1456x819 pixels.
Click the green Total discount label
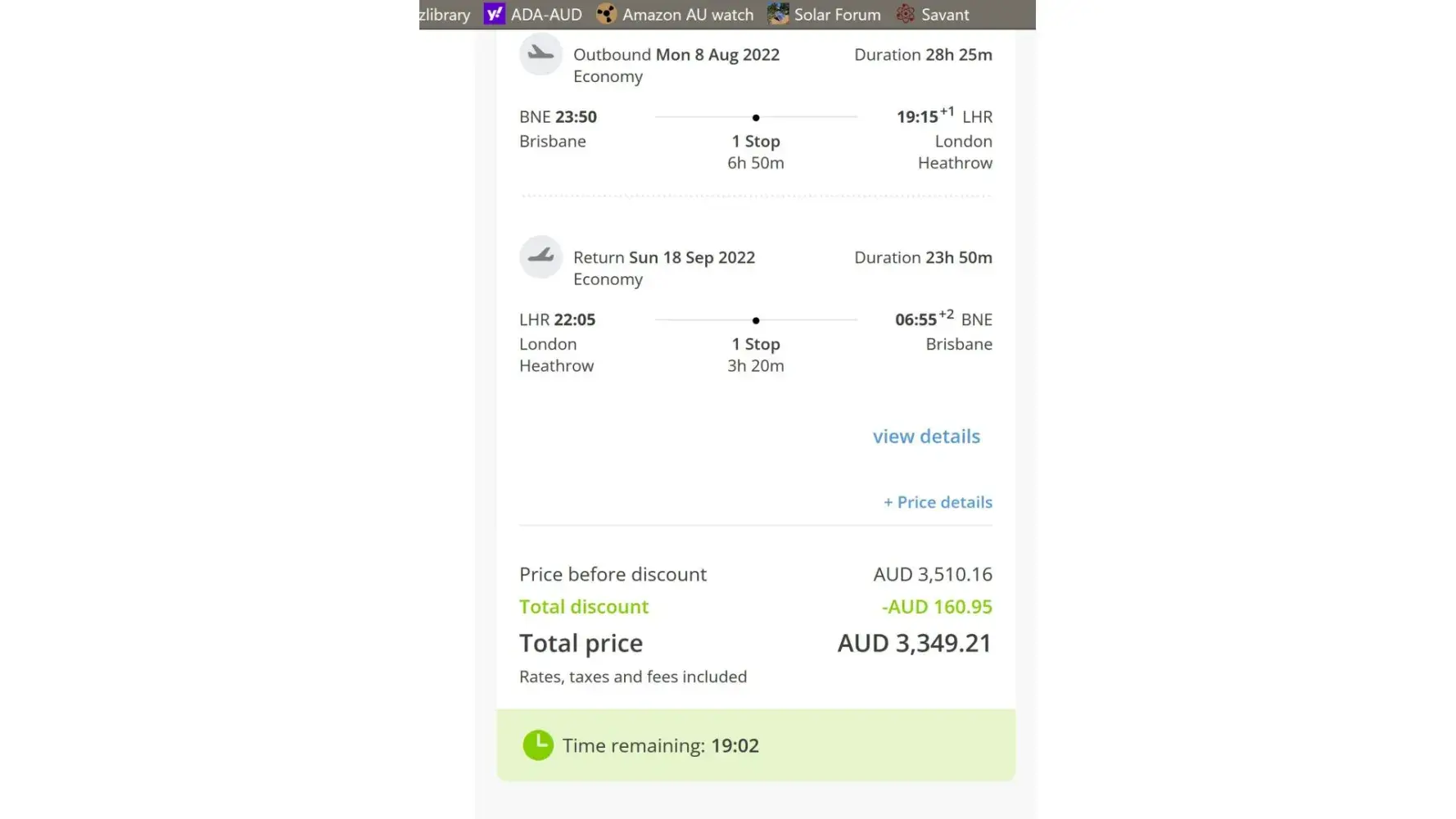coord(584,607)
